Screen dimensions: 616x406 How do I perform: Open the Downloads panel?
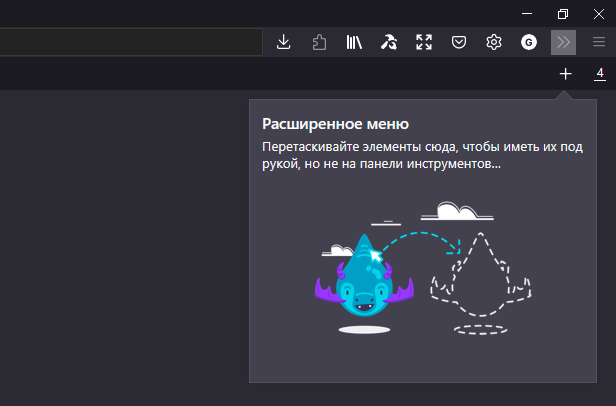283,42
